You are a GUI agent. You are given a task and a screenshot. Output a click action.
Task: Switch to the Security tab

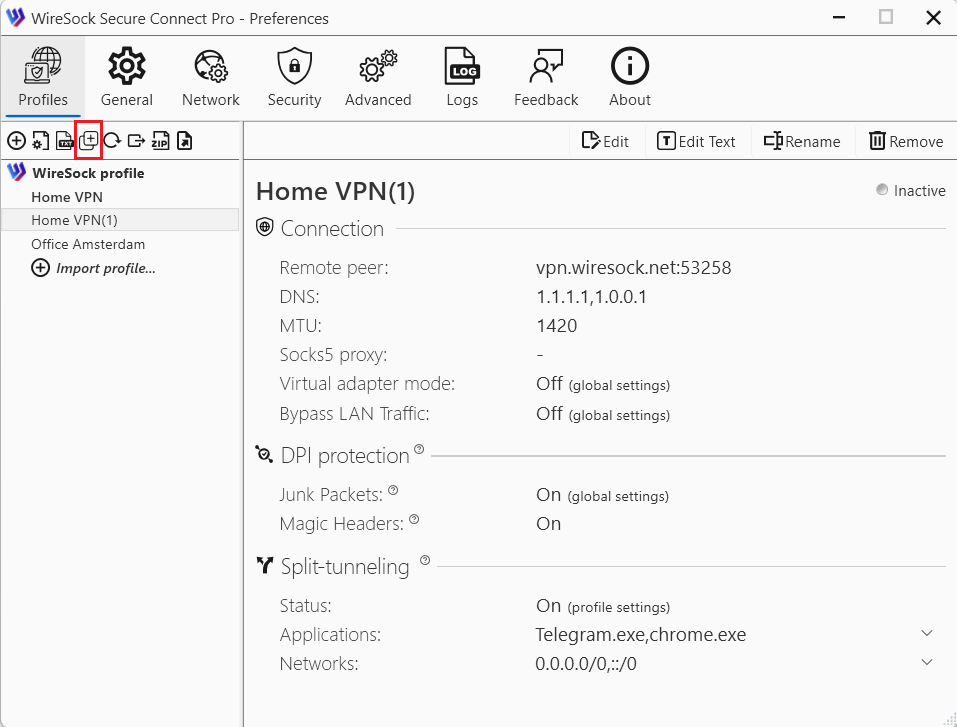coord(294,75)
